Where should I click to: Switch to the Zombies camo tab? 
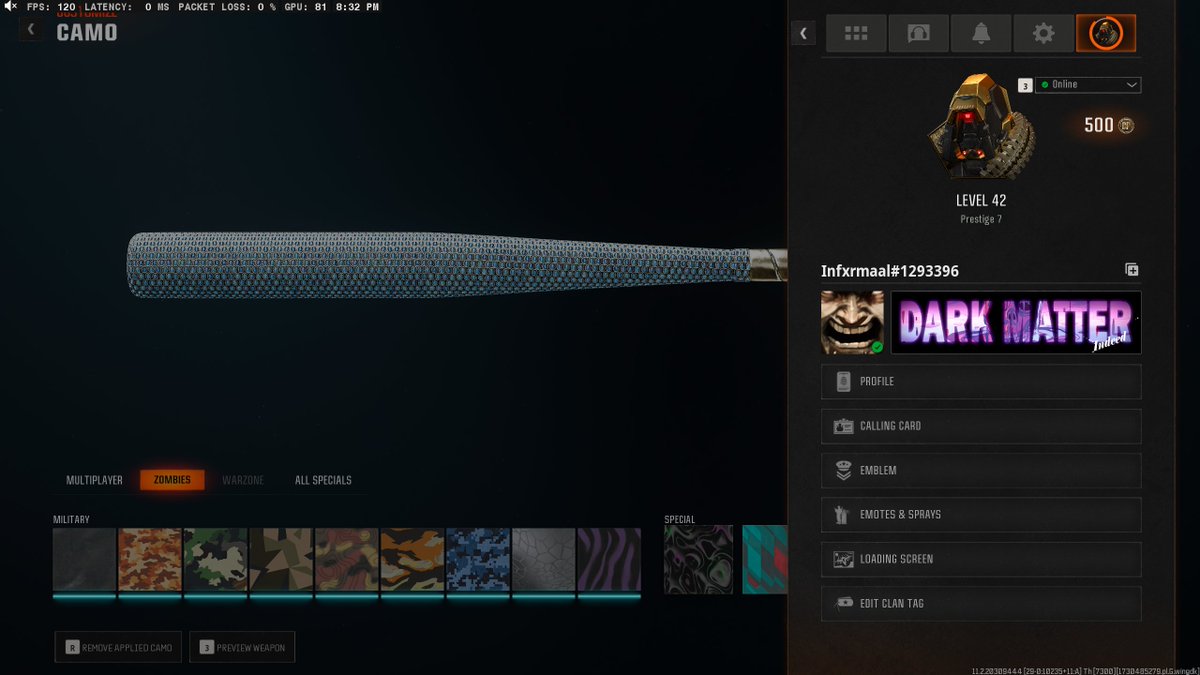pos(172,480)
